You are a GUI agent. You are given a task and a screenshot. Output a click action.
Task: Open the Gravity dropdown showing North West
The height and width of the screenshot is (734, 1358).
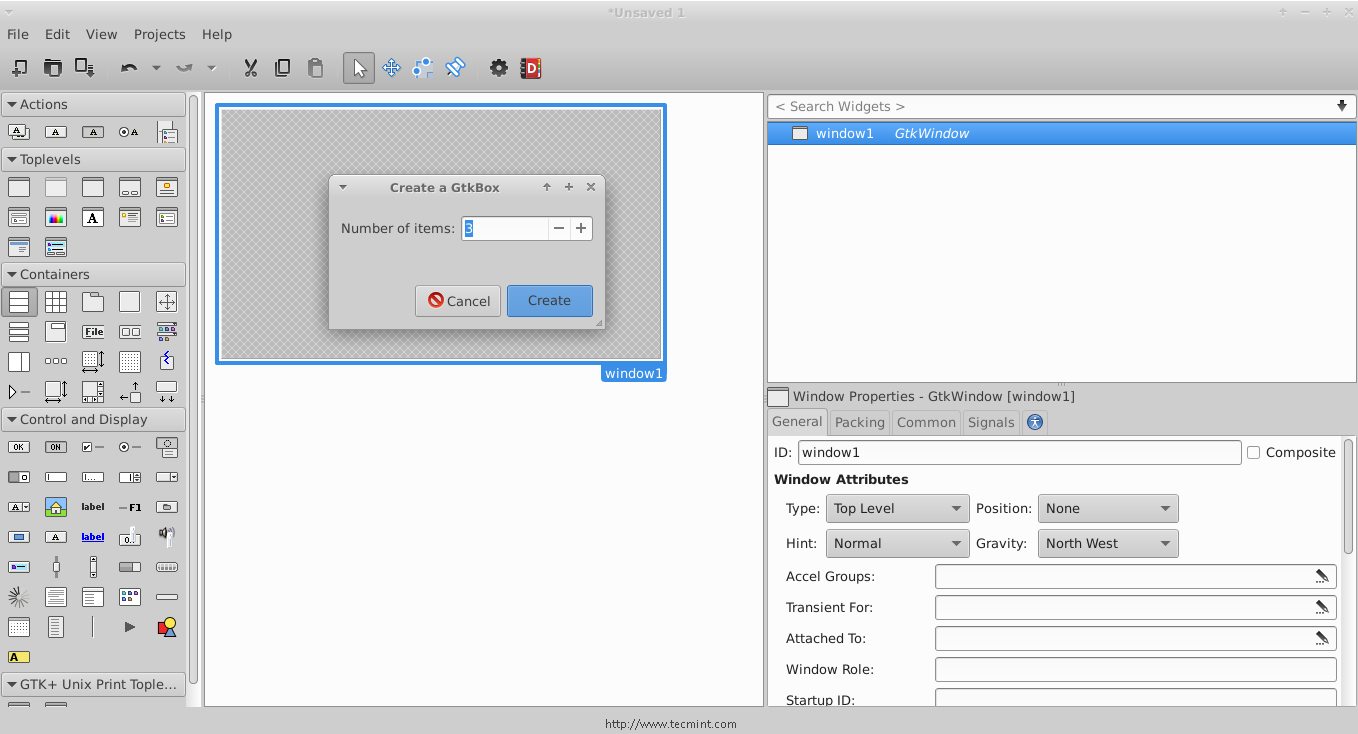click(x=1107, y=544)
